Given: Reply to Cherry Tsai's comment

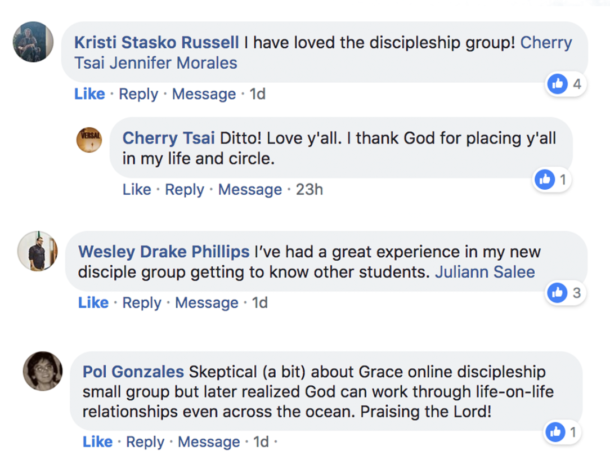Looking at the screenshot, I should pos(184,190).
